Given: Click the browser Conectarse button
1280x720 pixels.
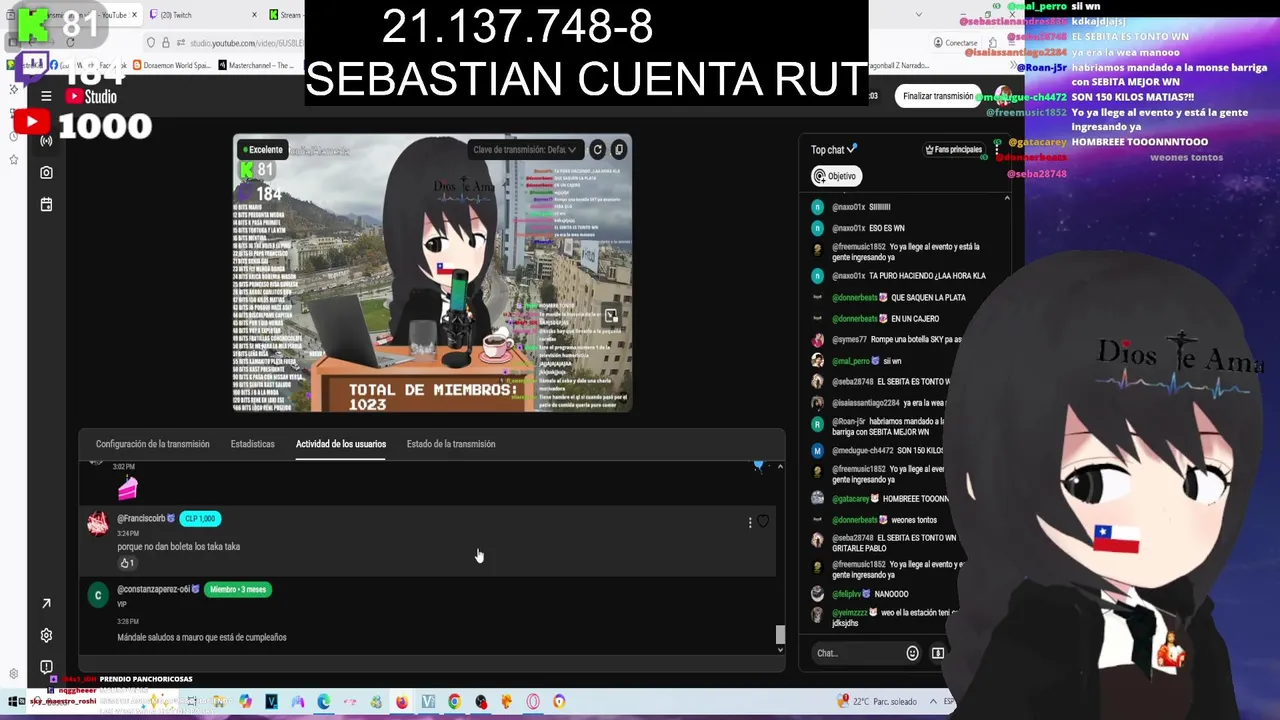Looking at the screenshot, I should click(x=955, y=43).
